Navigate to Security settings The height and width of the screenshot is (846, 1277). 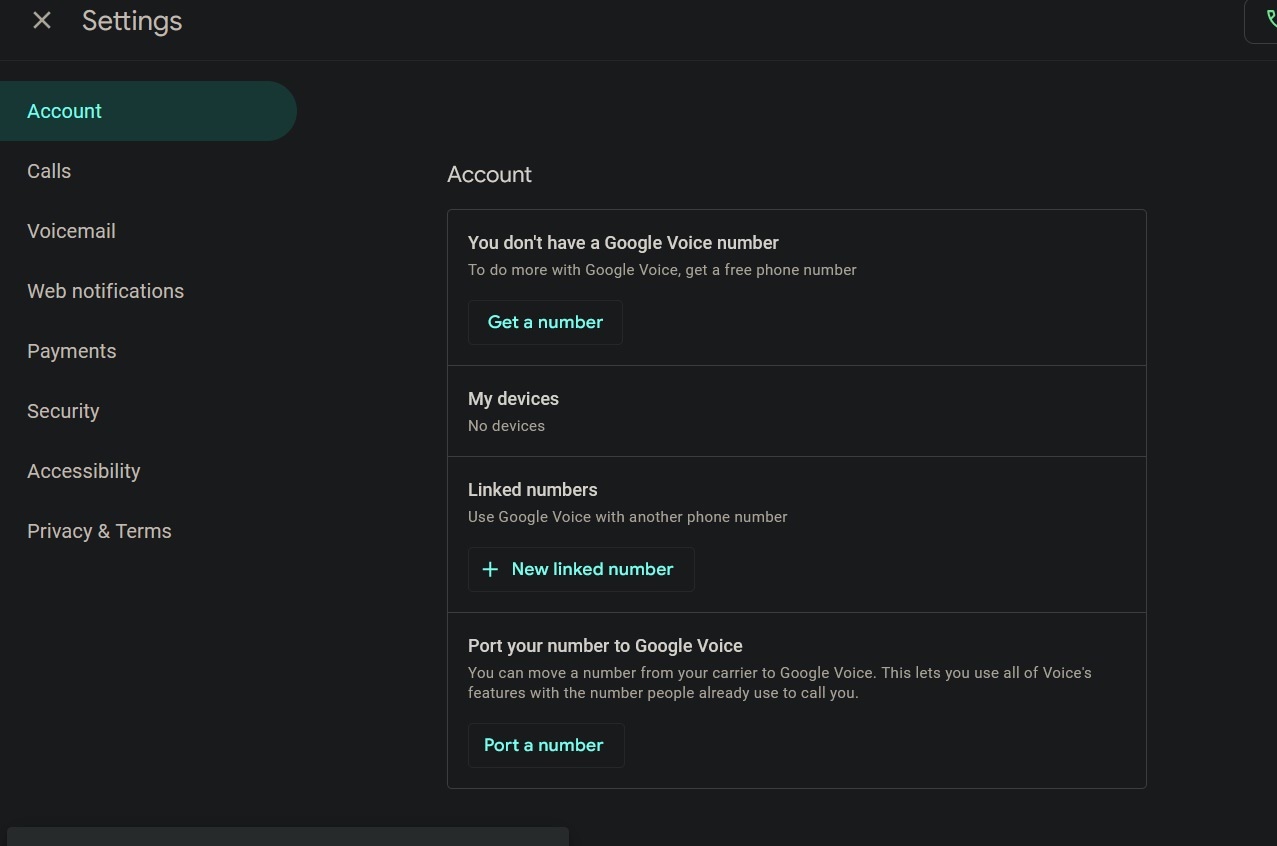tap(63, 411)
